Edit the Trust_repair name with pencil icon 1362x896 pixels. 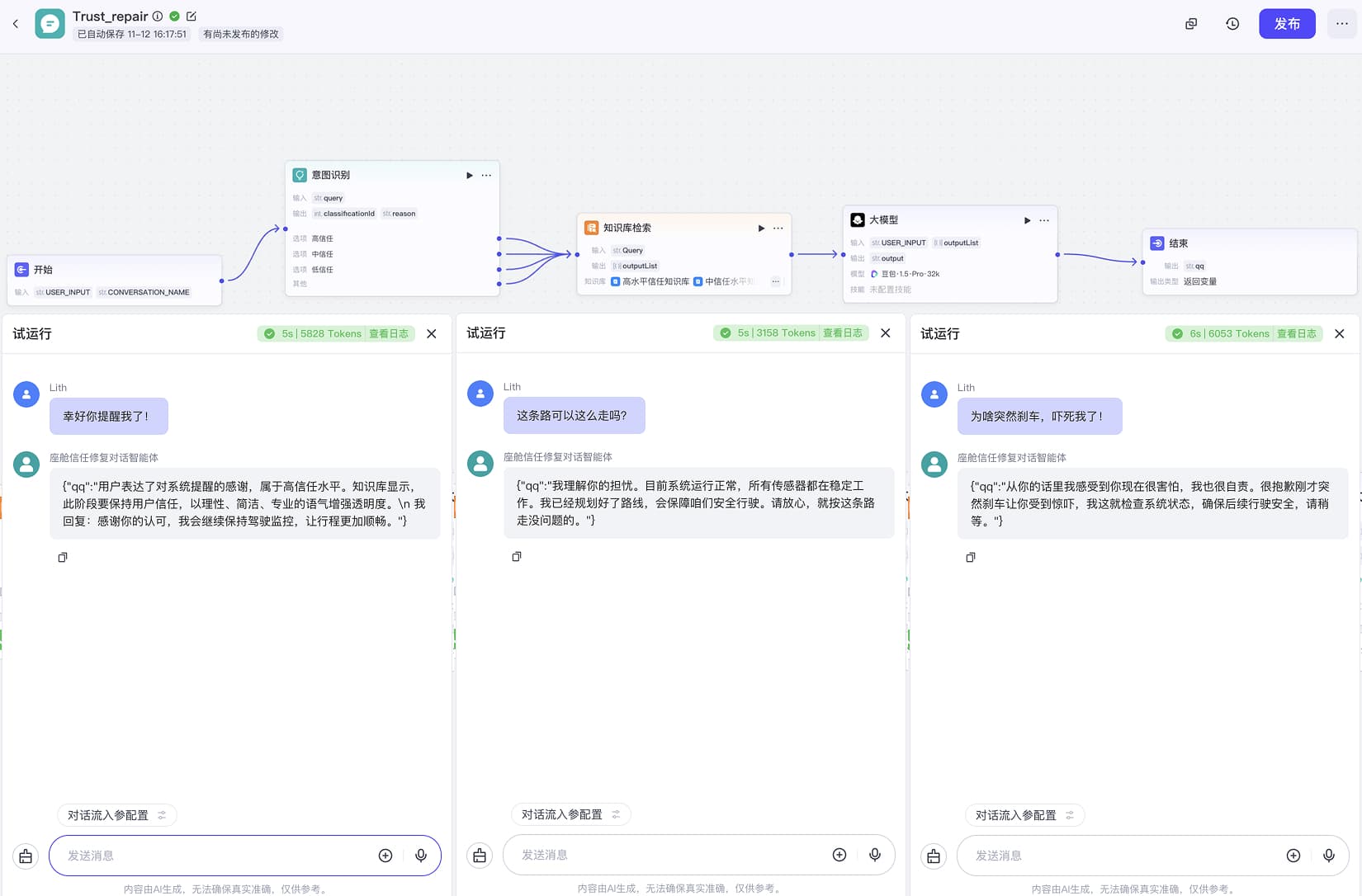[x=192, y=16]
